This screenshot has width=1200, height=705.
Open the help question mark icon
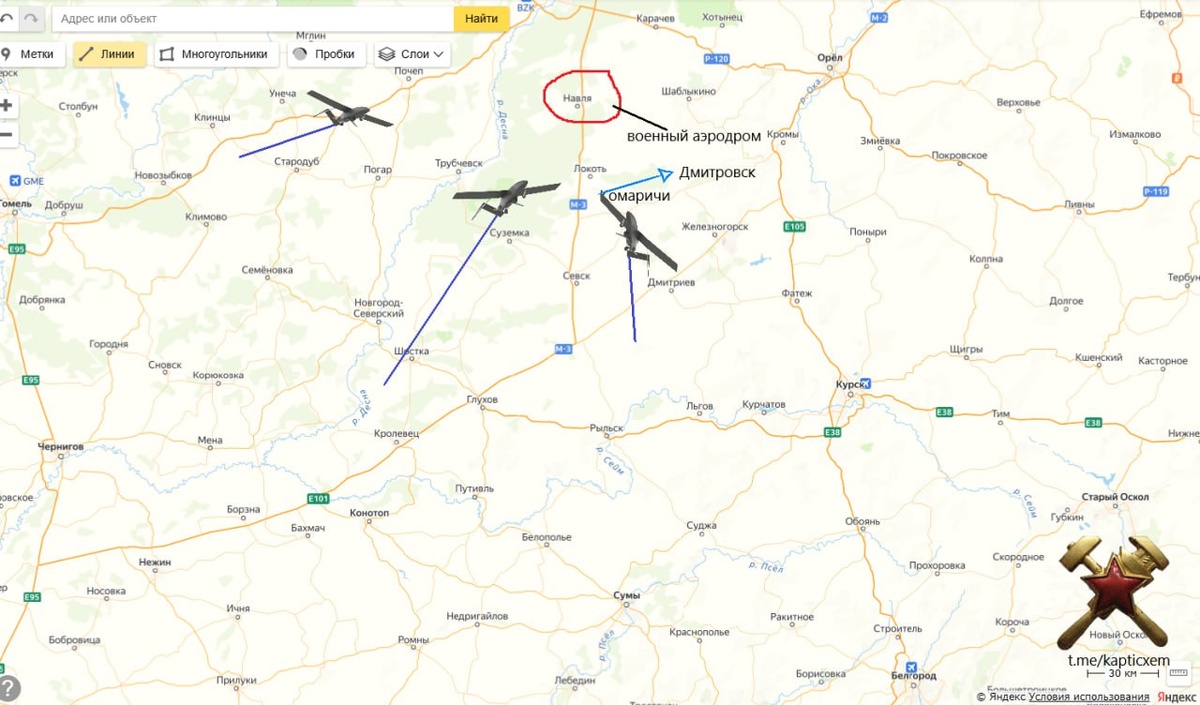[8, 689]
